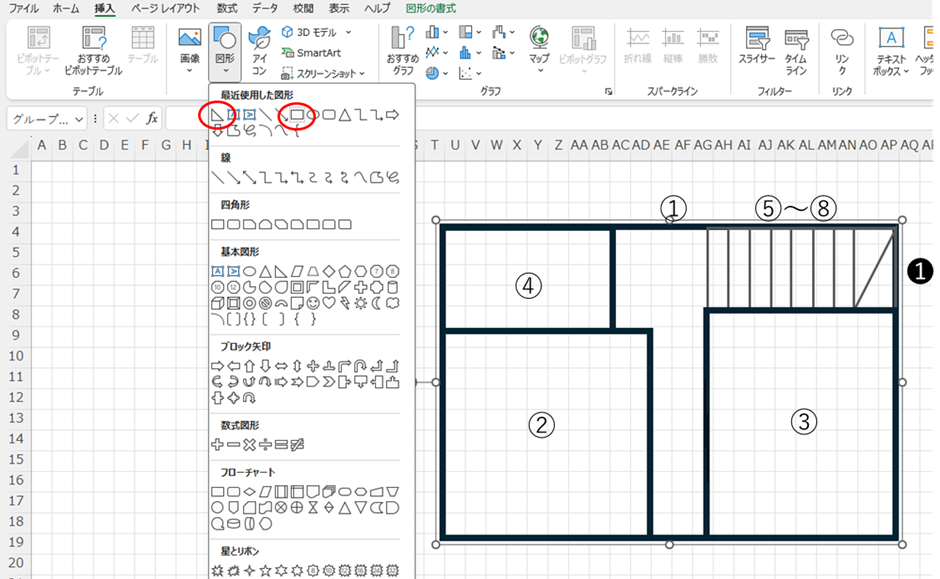
Task: Open the 図形の書式 (Shape Format) tab
Action: coord(431,8)
